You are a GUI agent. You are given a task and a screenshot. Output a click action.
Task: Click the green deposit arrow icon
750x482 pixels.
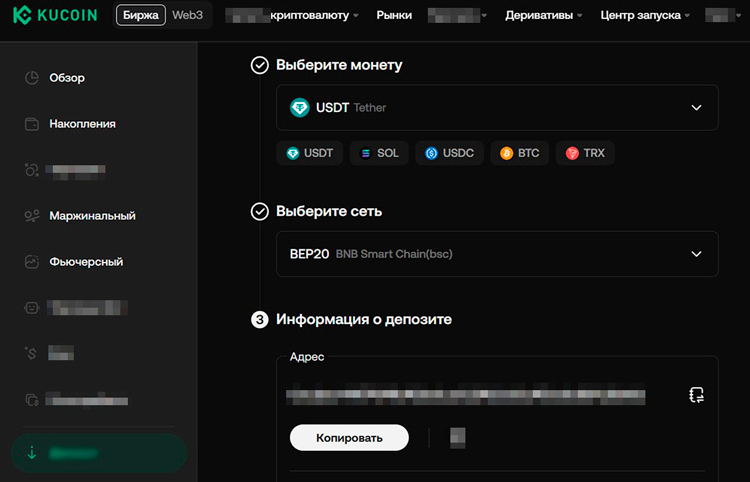32,453
